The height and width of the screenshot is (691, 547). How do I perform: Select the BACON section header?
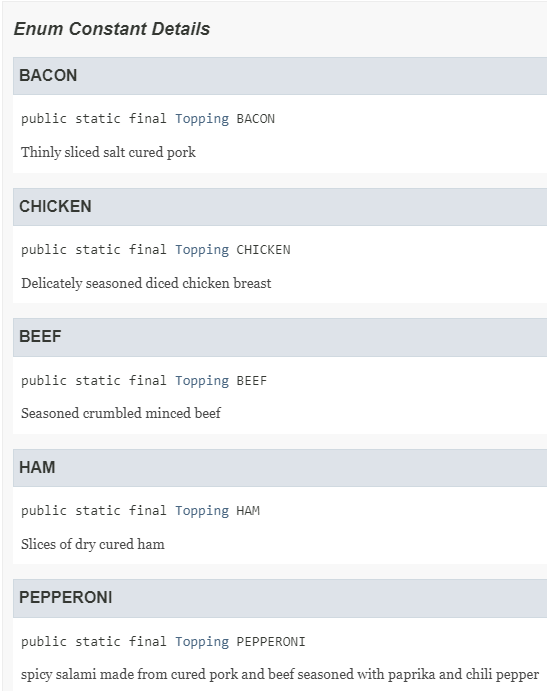[x=280, y=76]
